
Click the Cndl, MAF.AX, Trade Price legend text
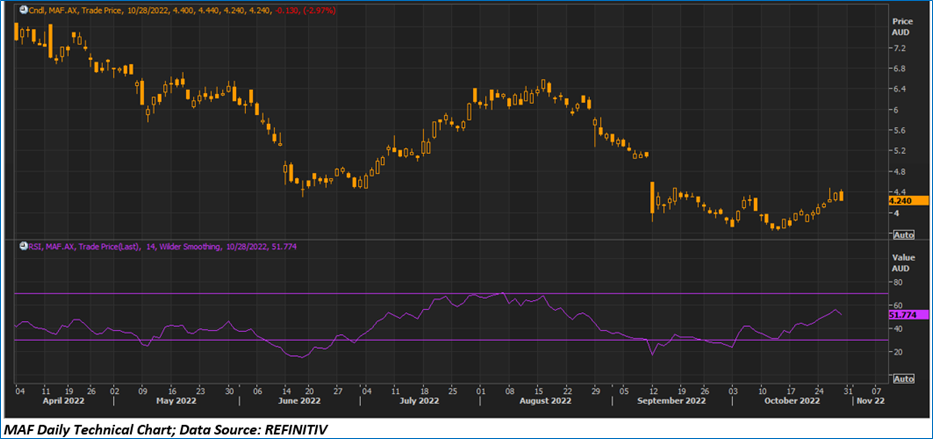coord(73,10)
